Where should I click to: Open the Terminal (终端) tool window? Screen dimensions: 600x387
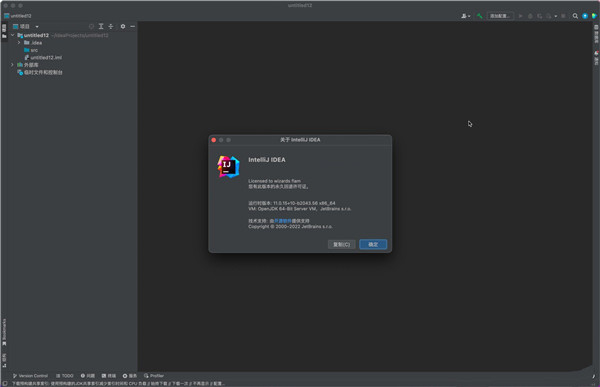(109, 376)
